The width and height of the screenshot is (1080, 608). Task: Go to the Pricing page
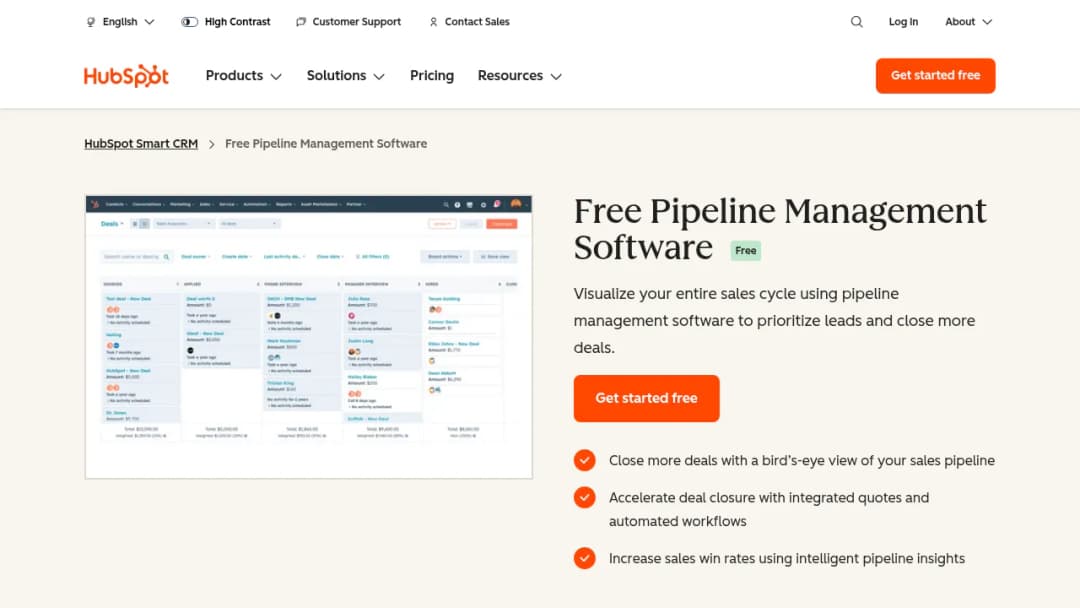point(432,76)
